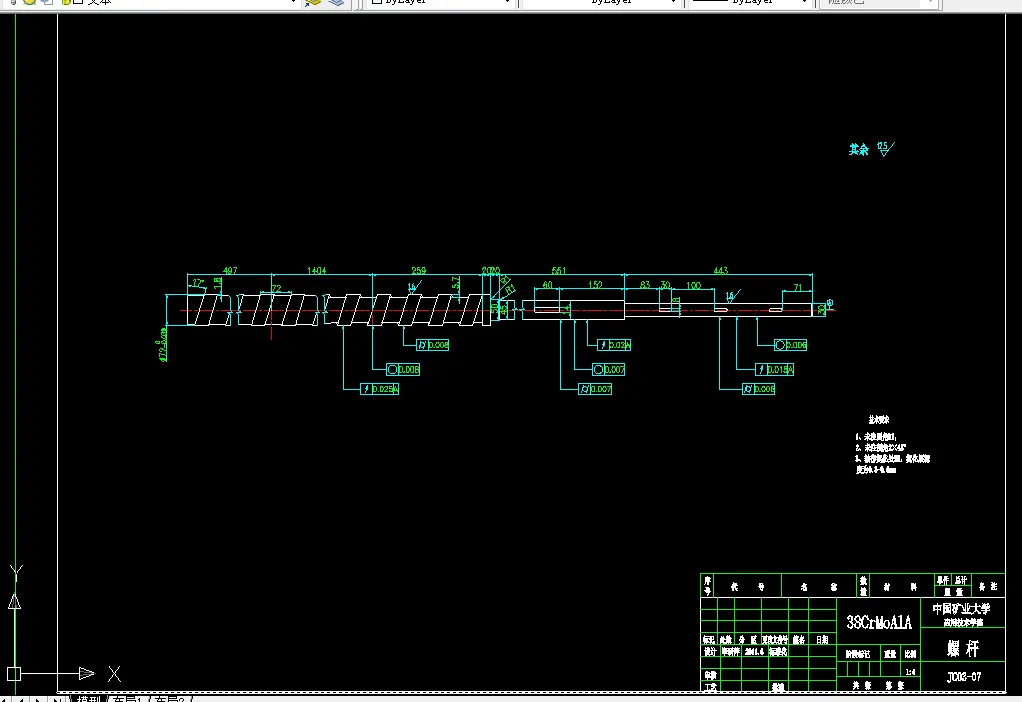Open the layer name dropdown arrow

tap(293, 3)
